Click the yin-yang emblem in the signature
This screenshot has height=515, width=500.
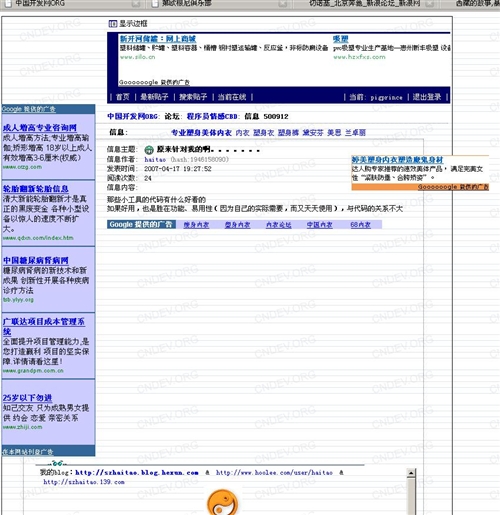pos(222,503)
